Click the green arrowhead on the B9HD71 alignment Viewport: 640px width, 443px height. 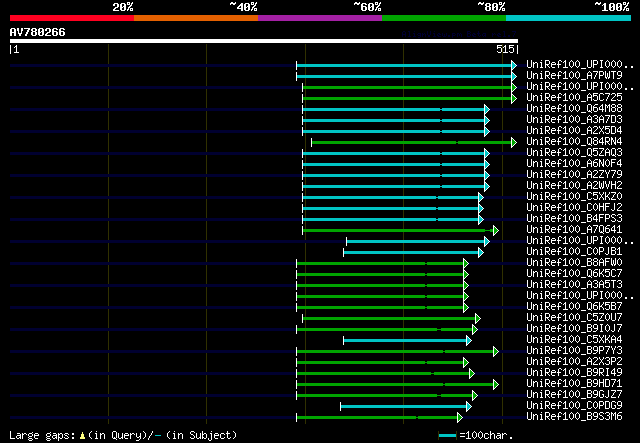(496, 385)
